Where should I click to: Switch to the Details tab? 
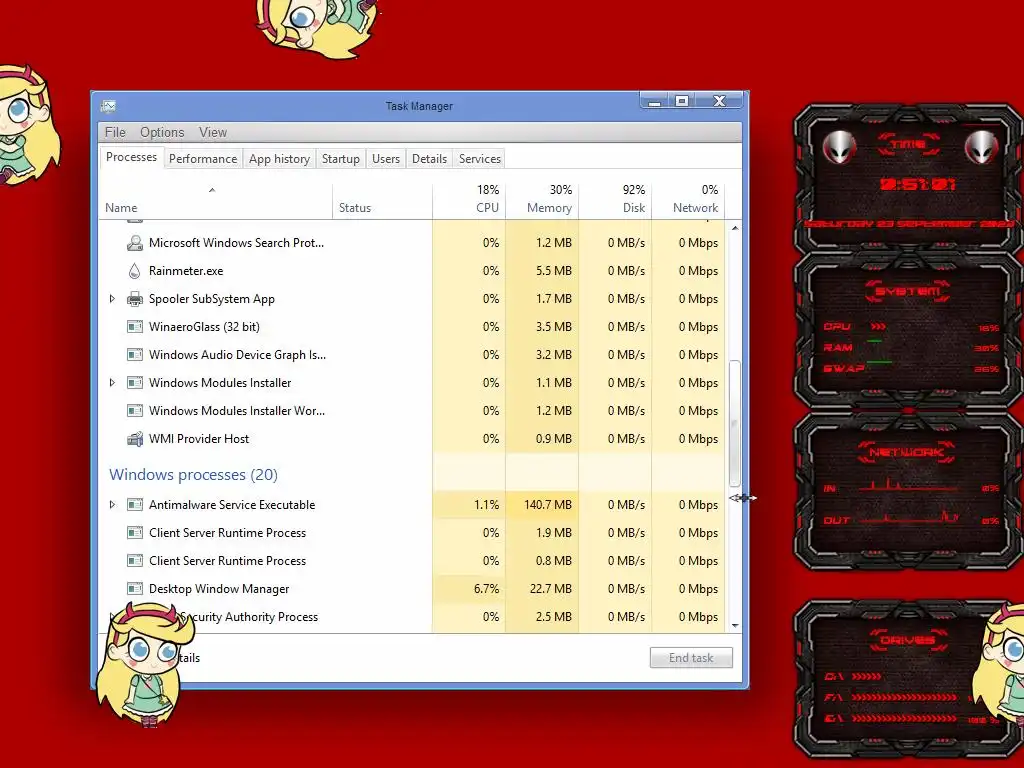click(x=430, y=159)
